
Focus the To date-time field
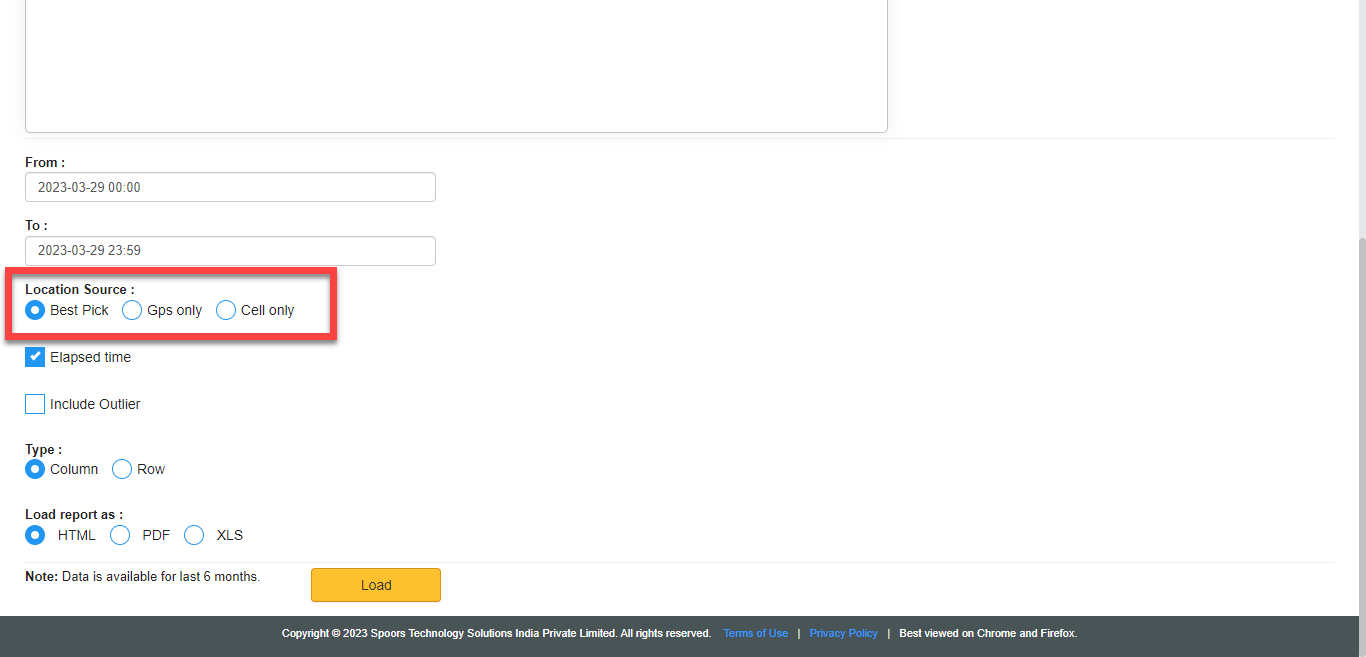click(230, 251)
